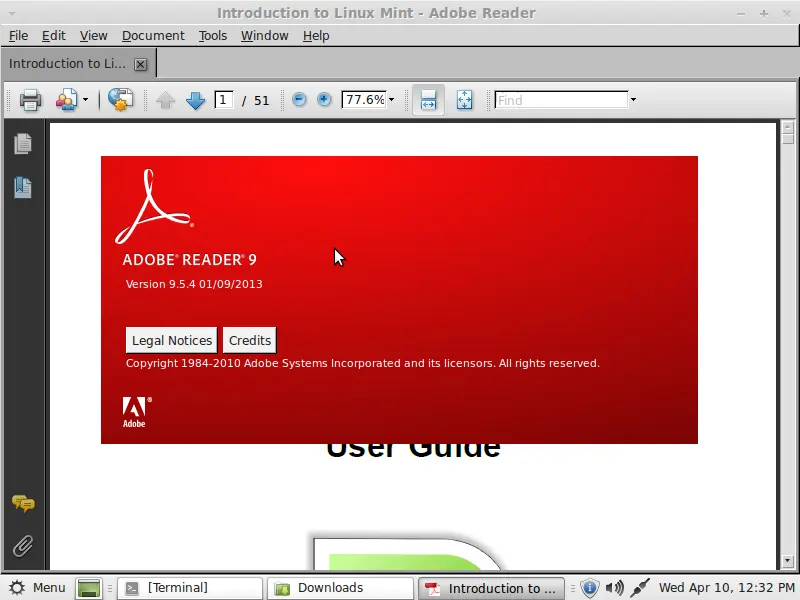
Task: Switch to the Downloads taskbar window
Action: [x=340, y=588]
